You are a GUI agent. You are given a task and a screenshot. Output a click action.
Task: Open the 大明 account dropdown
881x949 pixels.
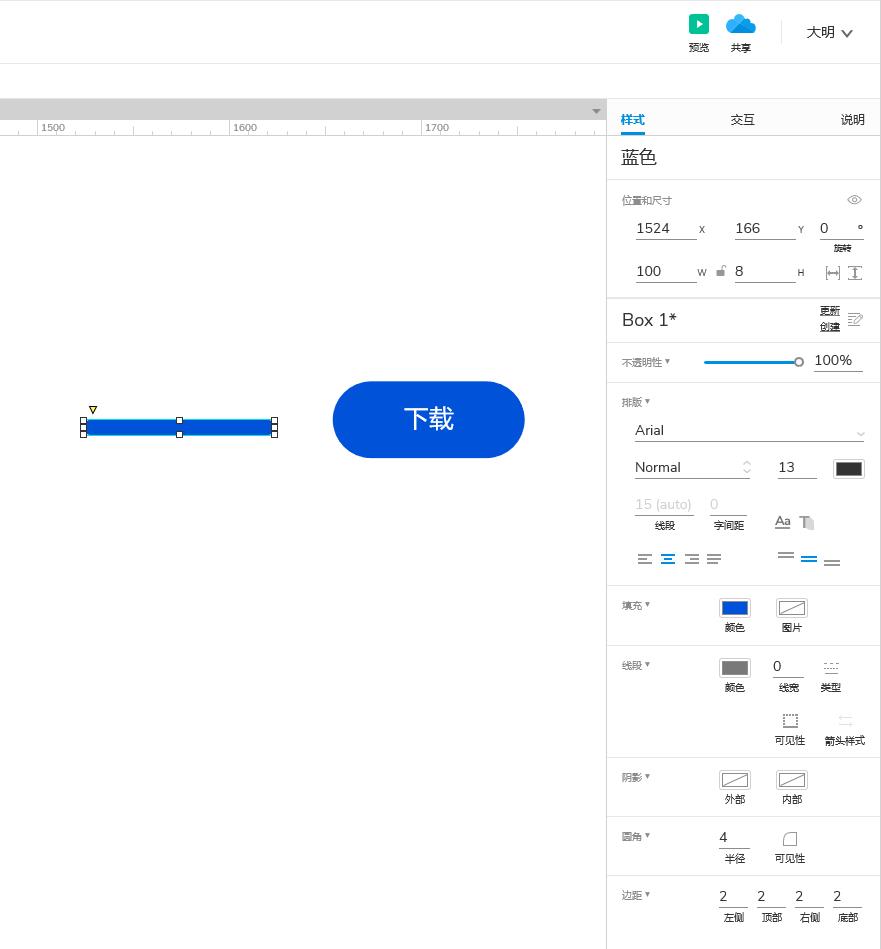pos(829,33)
